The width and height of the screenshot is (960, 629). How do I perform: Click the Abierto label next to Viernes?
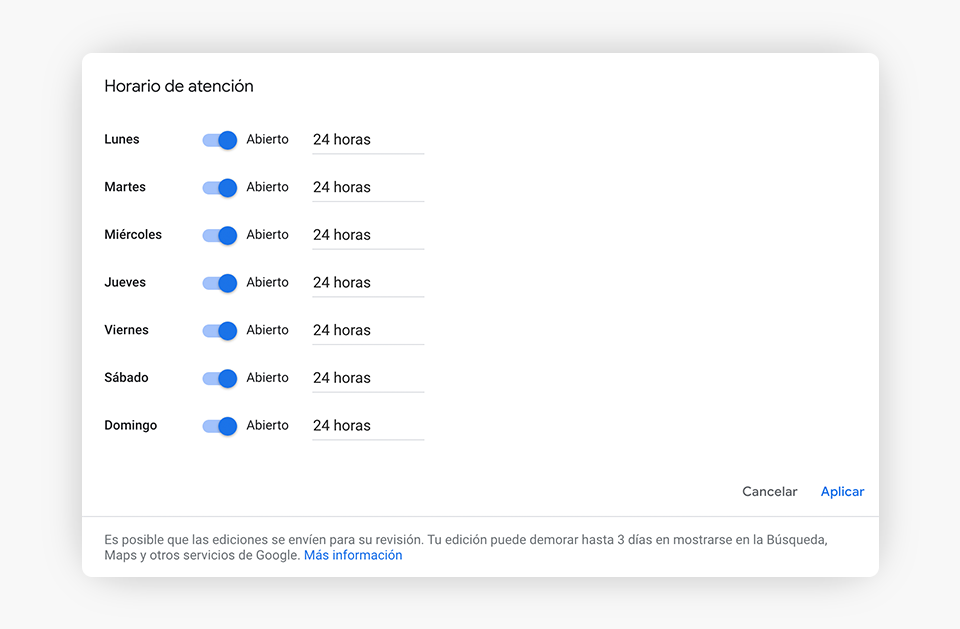pyautogui.click(x=268, y=330)
